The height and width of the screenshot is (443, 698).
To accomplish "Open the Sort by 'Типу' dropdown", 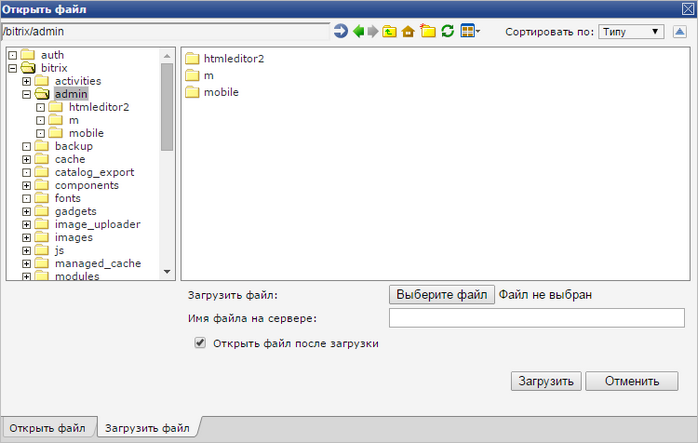I will click(x=631, y=32).
